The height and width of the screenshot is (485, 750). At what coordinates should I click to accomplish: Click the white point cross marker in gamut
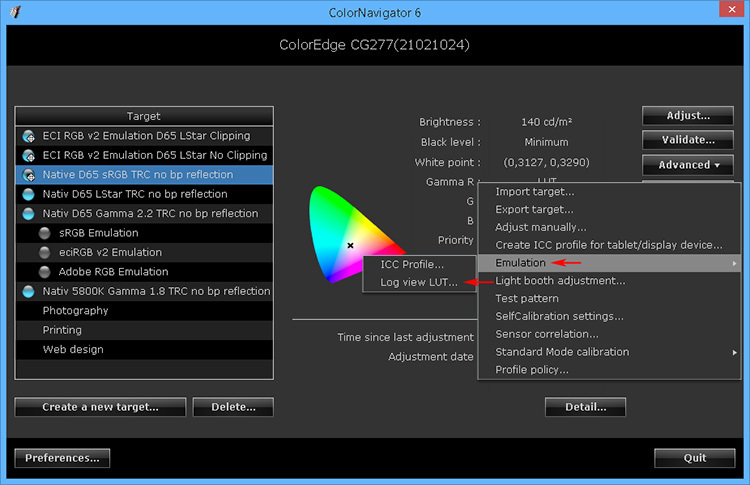coord(350,245)
